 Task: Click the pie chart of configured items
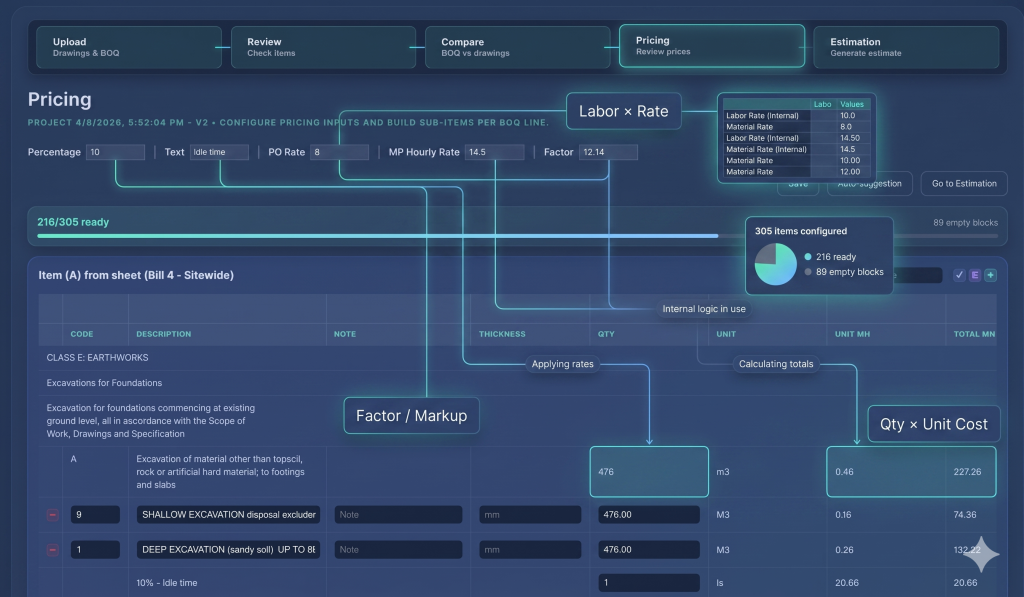[776, 264]
